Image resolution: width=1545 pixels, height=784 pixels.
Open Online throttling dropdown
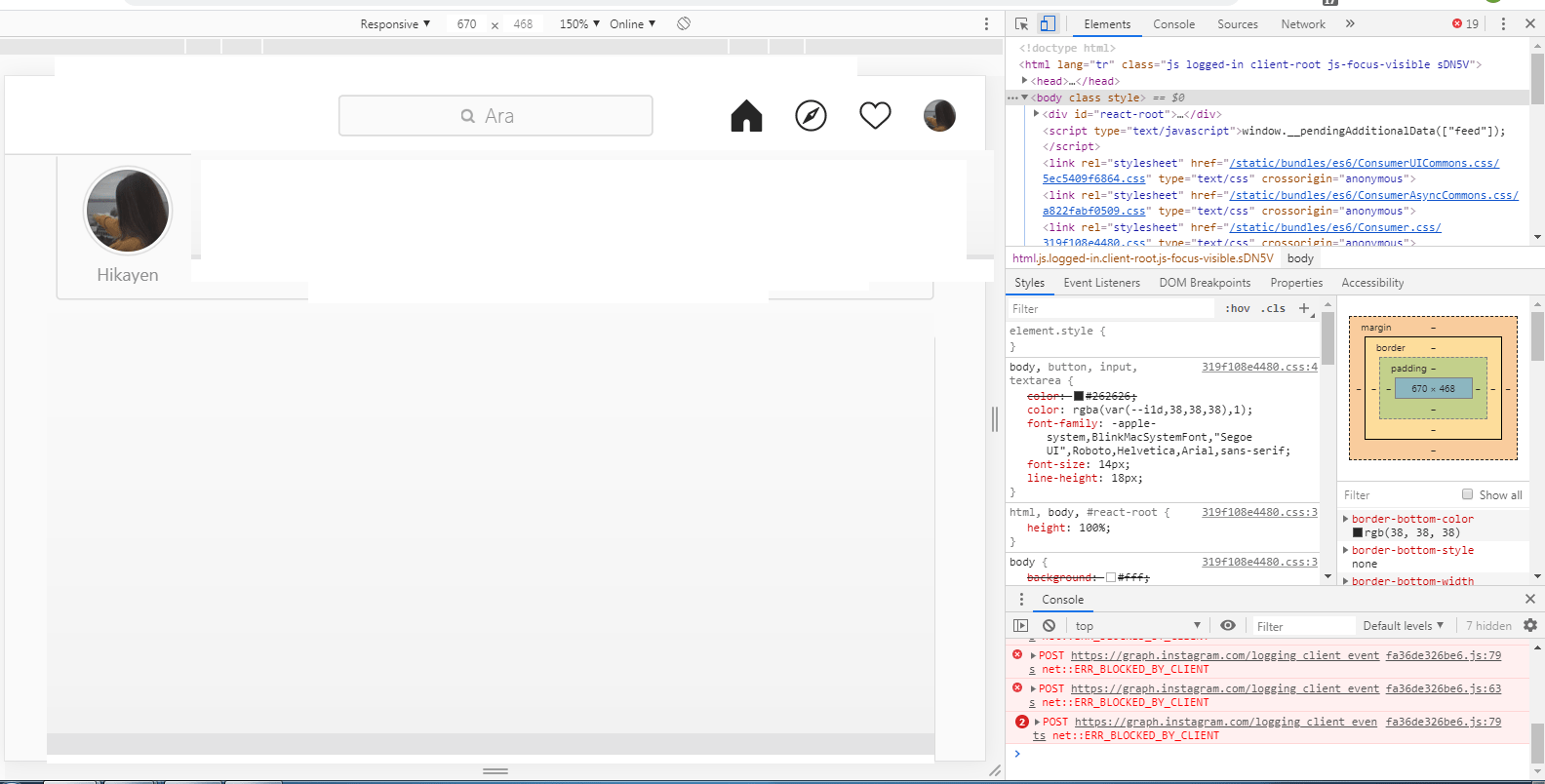pyautogui.click(x=633, y=23)
